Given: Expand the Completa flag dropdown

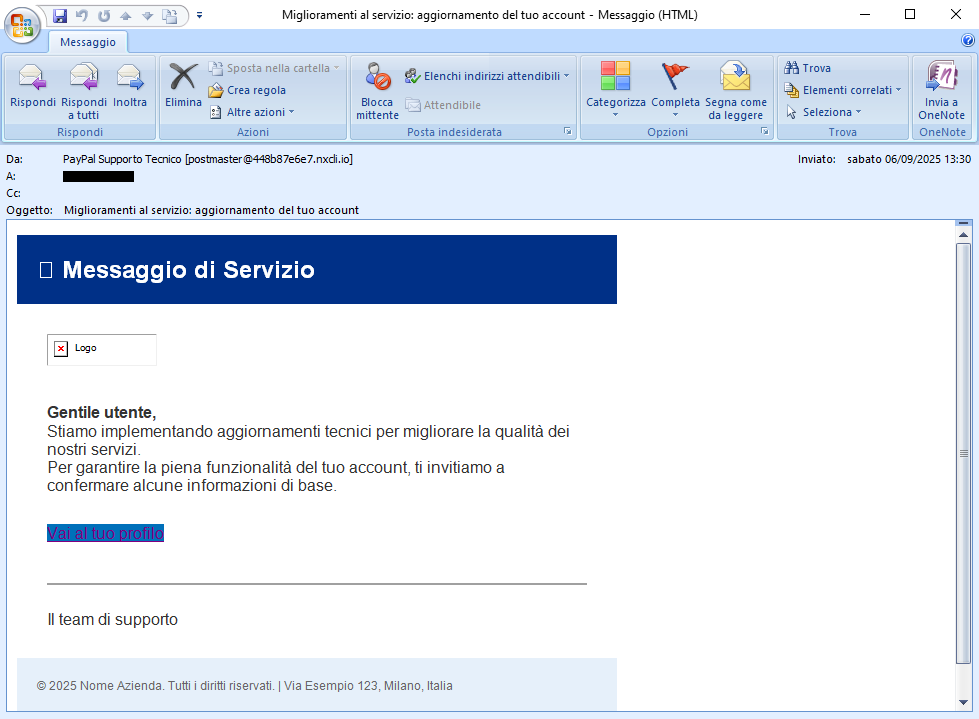Looking at the screenshot, I should pyautogui.click(x=675, y=115).
